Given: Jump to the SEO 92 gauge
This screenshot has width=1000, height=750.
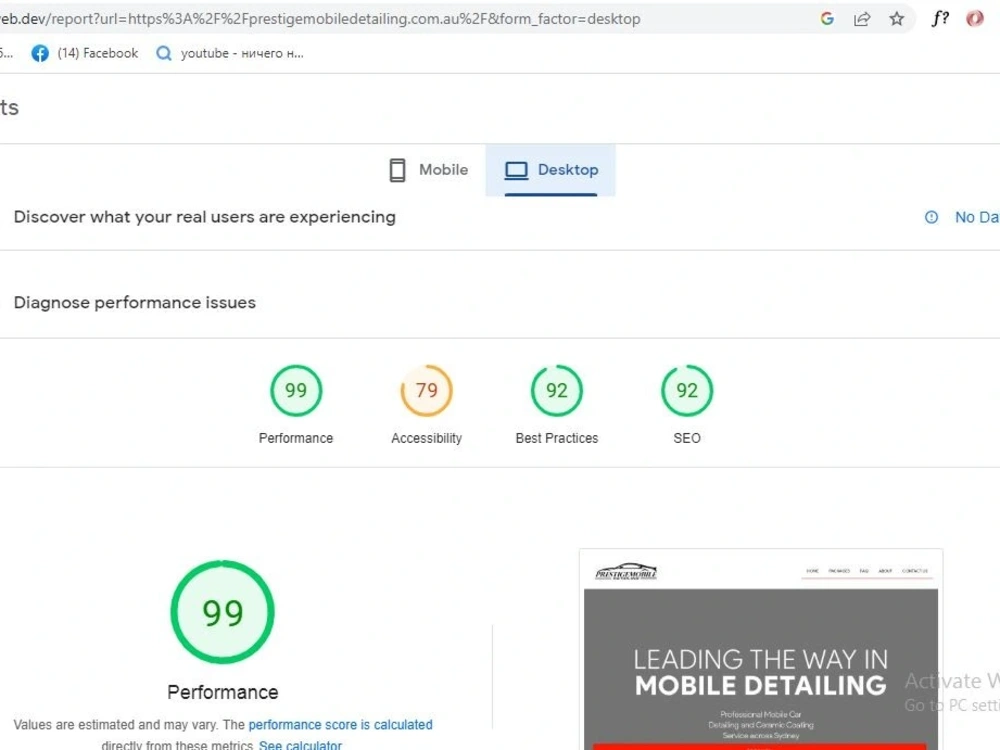Looking at the screenshot, I should coord(687,390).
